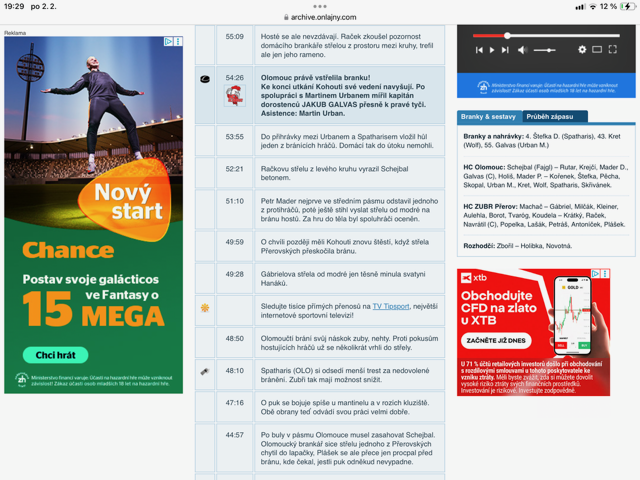Switch video to theater mode
The width and height of the screenshot is (640, 480).
click(x=597, y=50)
